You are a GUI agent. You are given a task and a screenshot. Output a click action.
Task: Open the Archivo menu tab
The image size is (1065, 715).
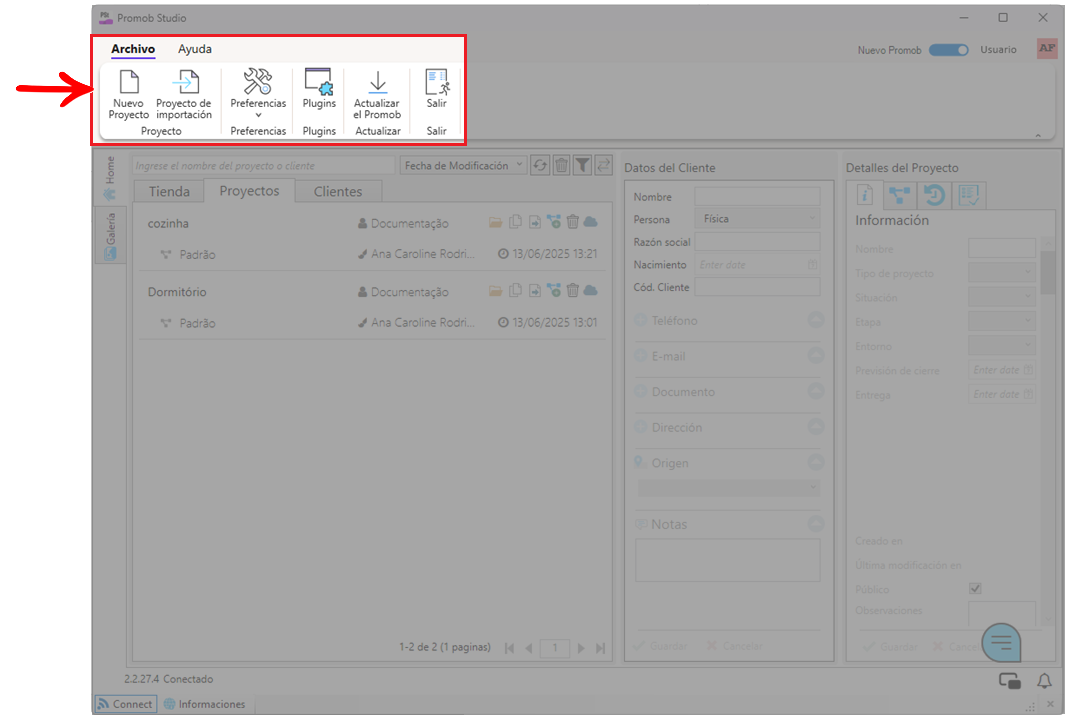(x=133, y=49)
